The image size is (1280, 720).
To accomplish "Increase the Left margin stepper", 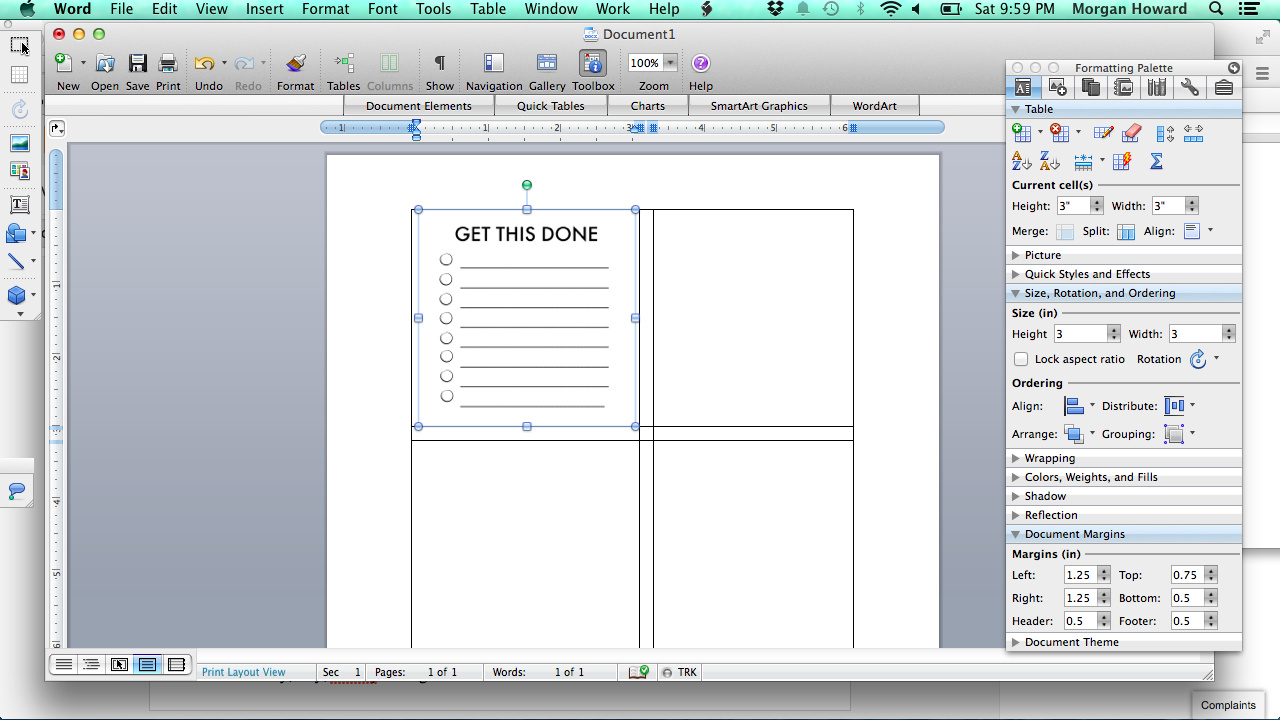I will 1104,571.
